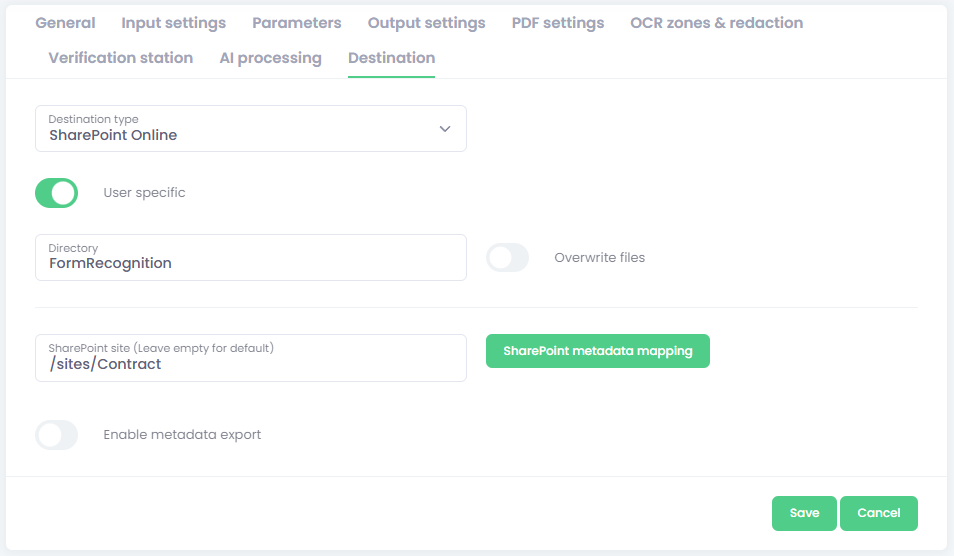This screenshot has width=954, height=556.
Task: Expand the Destination type chevron arrow
Action: click(x=445, y=129)
